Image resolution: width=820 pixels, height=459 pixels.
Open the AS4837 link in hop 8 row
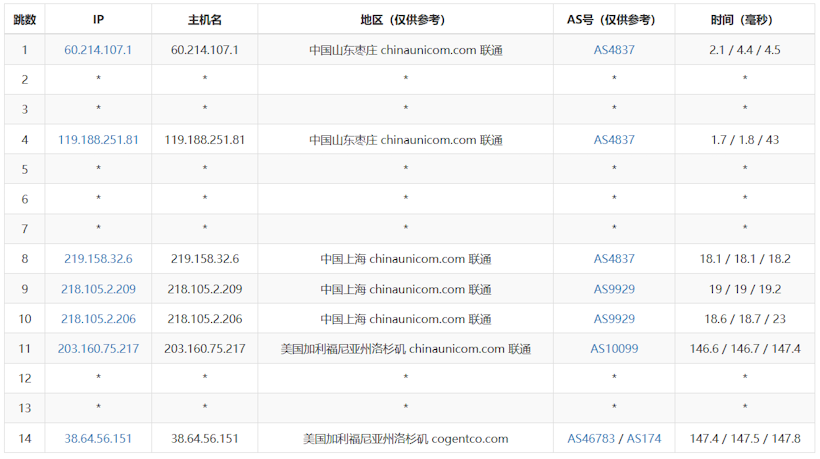point(614,259)
